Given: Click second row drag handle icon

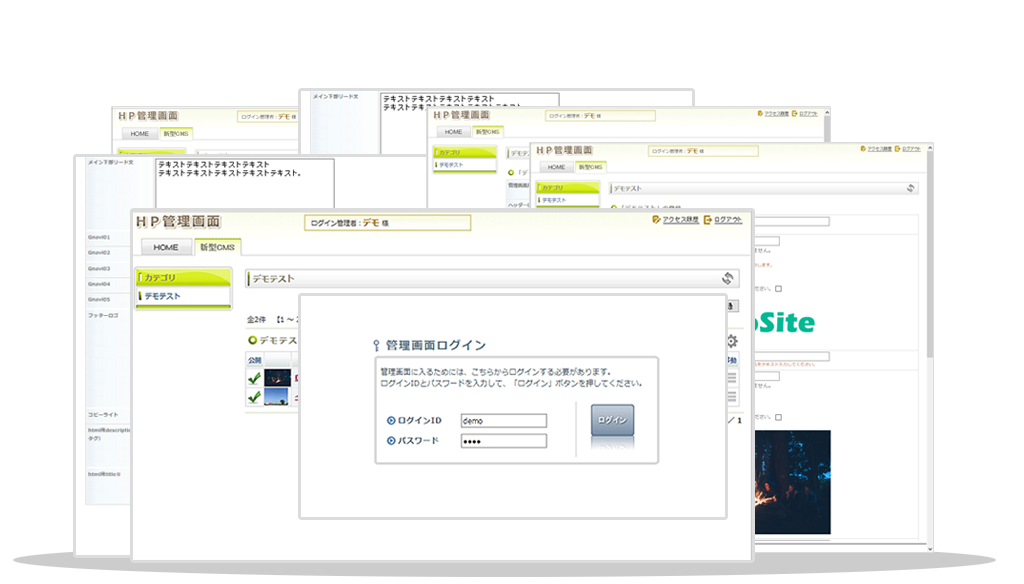Looking at the screenshot, I should click(x=732, y=397).
